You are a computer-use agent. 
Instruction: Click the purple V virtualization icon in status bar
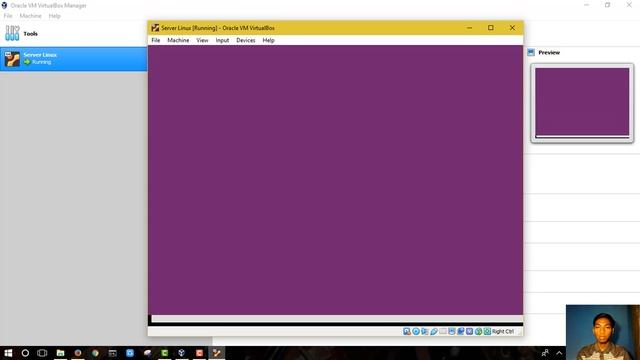point(469,331)
